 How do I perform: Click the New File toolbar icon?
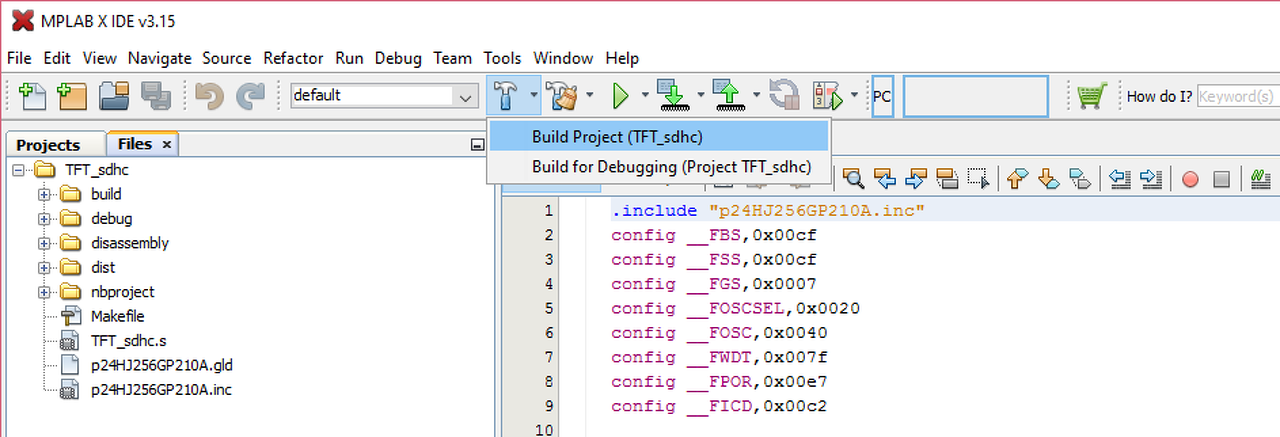[x=33, y=96]
